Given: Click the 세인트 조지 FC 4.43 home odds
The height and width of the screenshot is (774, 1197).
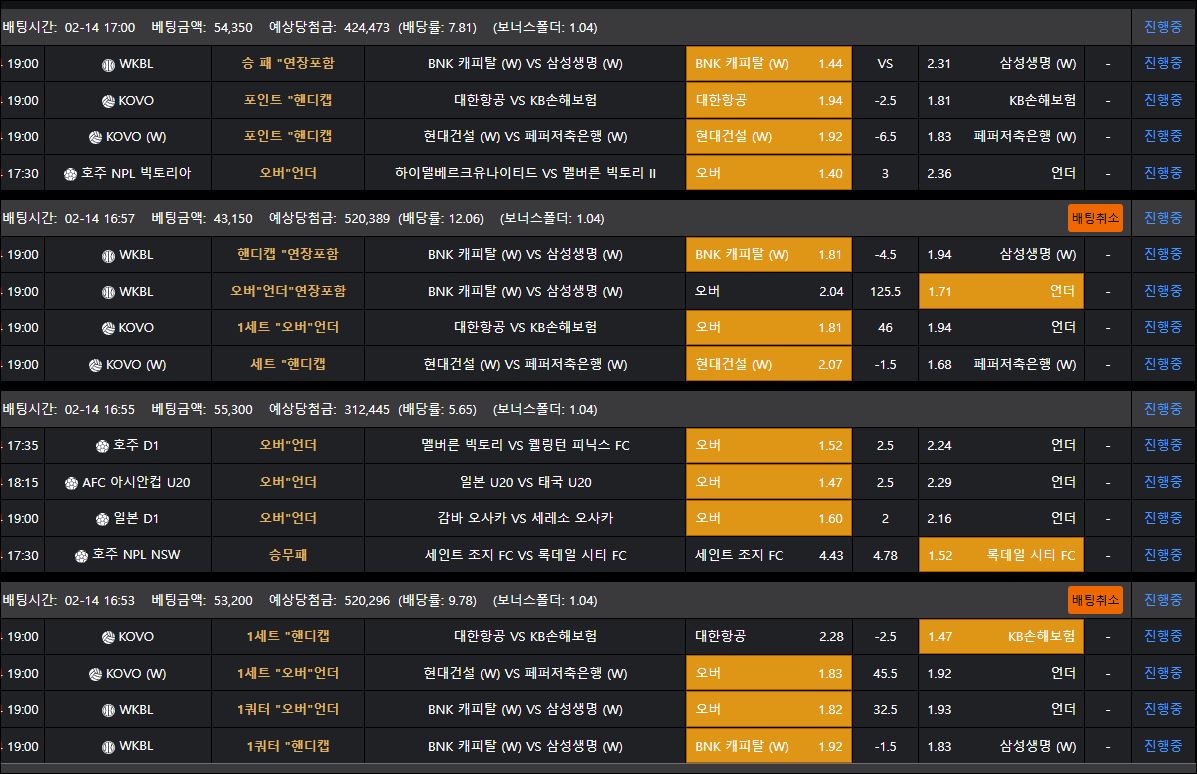Looking at the screenshot, I should tap(768, 555).
